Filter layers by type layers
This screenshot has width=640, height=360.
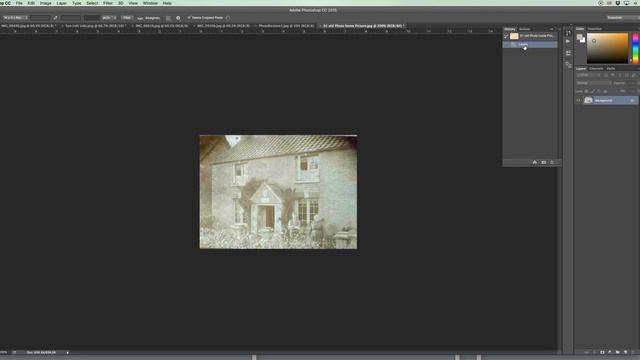pos(620,75)
